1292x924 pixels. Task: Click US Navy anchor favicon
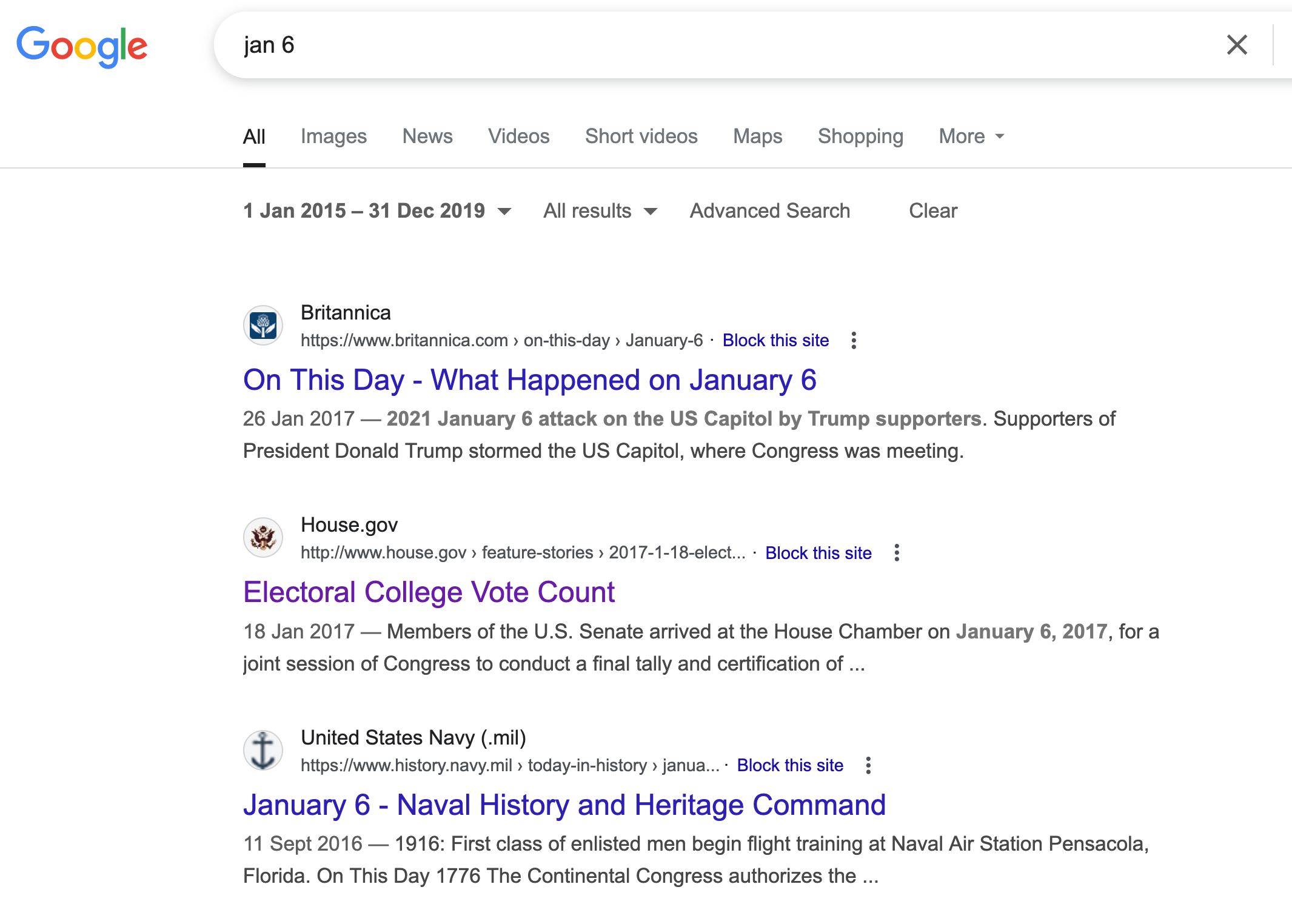tap(263, 751)
